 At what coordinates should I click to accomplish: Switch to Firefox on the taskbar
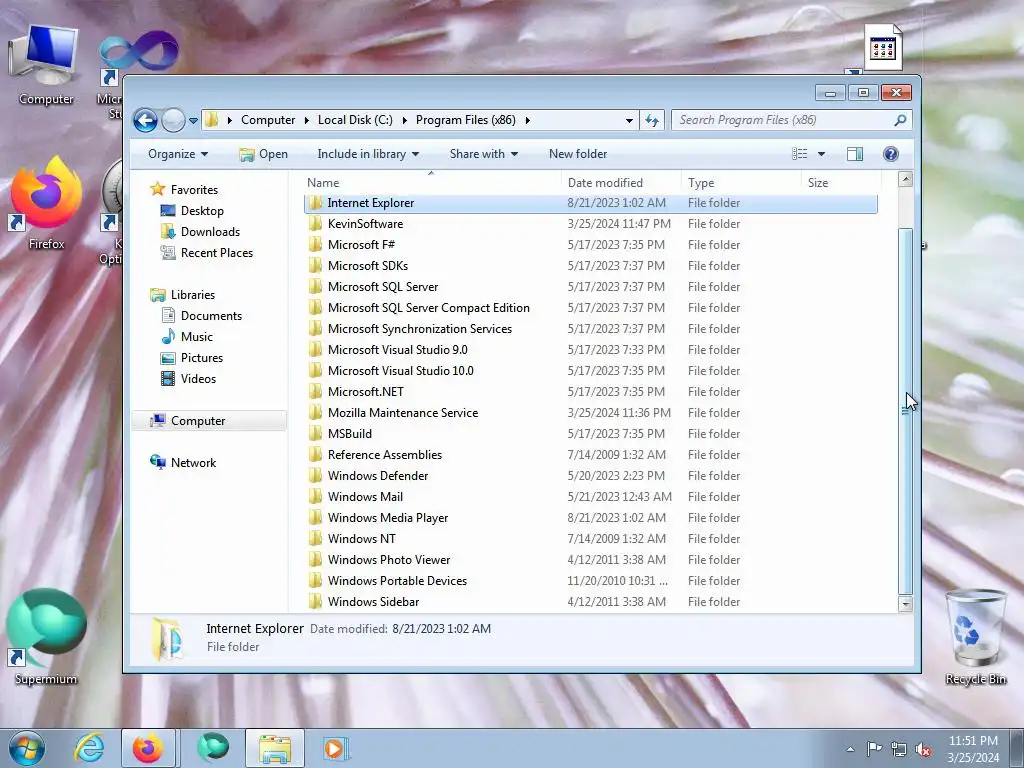pos(148,748)
